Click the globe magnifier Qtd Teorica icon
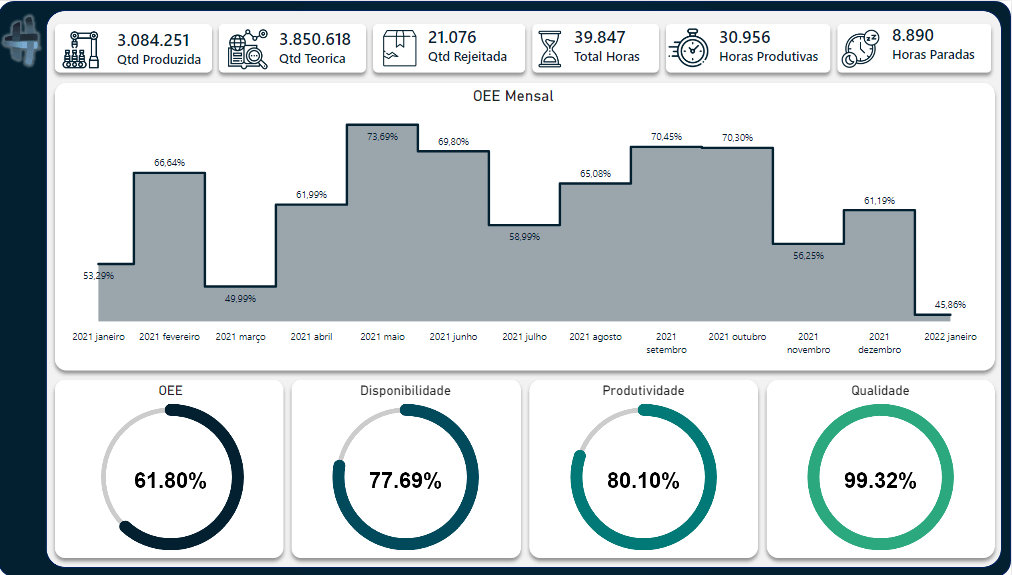The width and height of the screenshot is (1012, 575). point(248,49)
